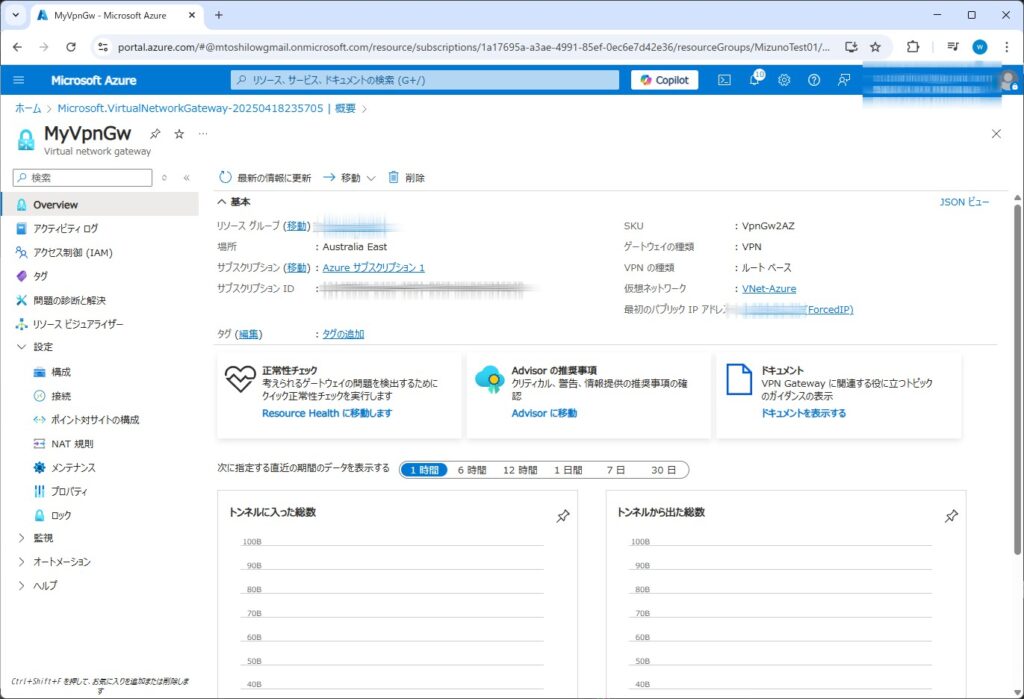Launch Cloud Shell from the top bar
Viewport: 1024px width, 699px height.
pyautogui.click(x=724, y=80)
